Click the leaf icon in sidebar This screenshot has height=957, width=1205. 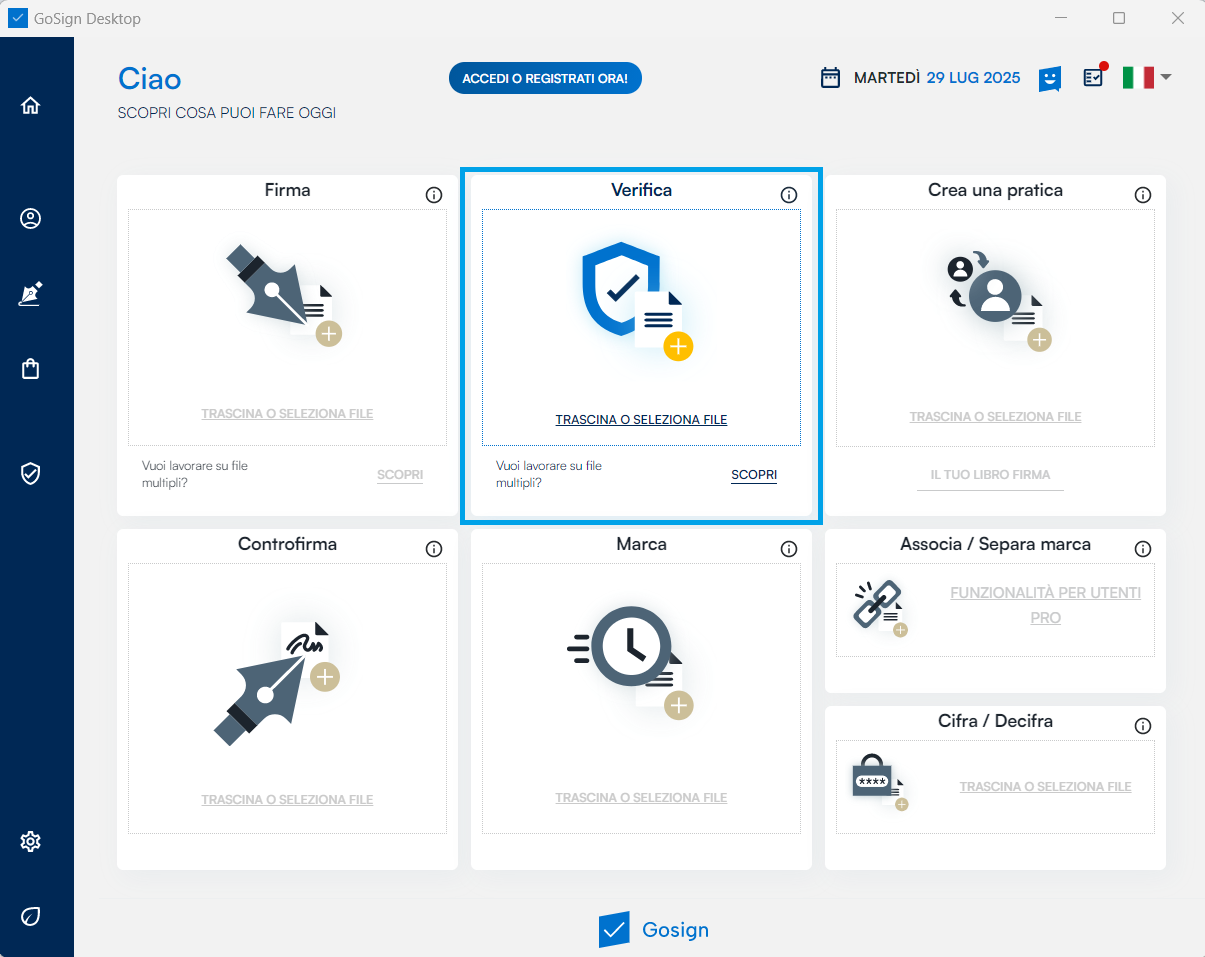(31, 916)
